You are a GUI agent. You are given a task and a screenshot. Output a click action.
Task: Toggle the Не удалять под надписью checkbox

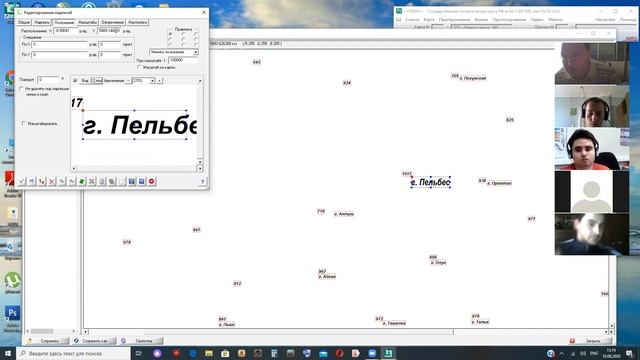pos(22,89)
